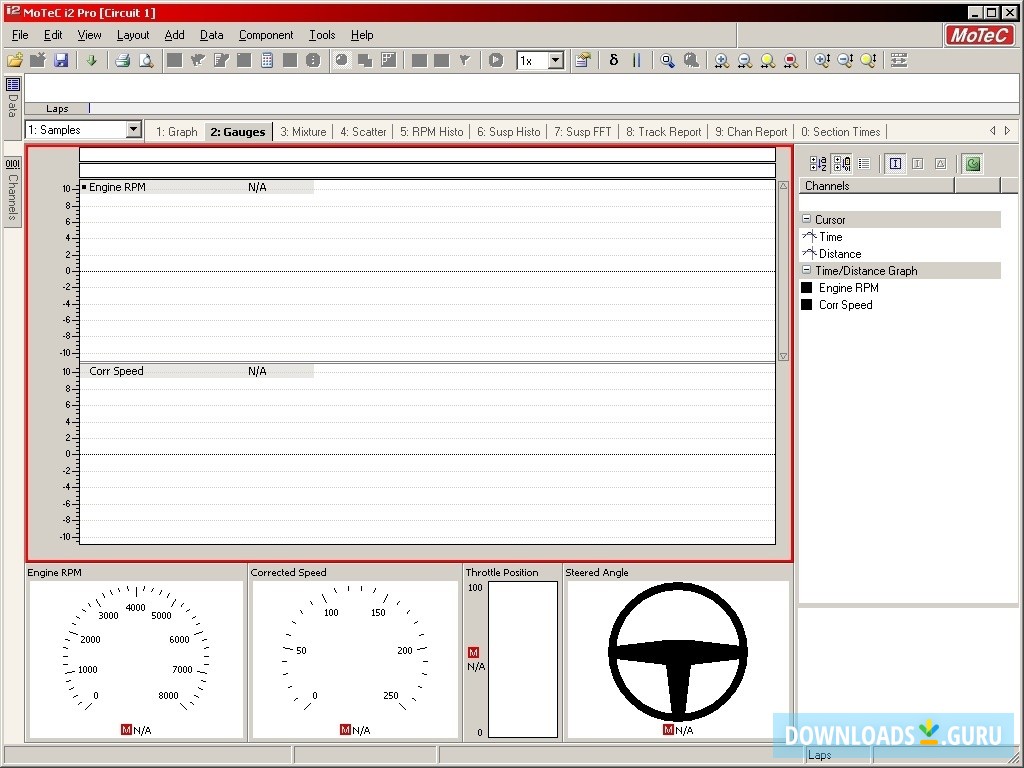Collapse the Cursor group
The width and height of the screenshot is (1024, 768).
807,219
